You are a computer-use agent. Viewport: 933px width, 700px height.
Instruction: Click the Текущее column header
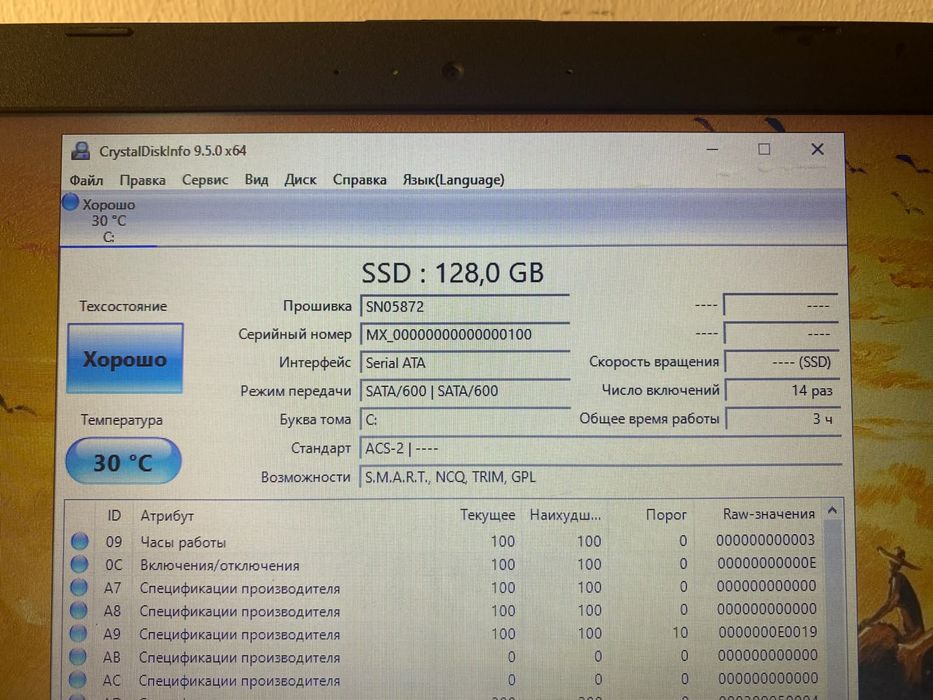[487, 515]
